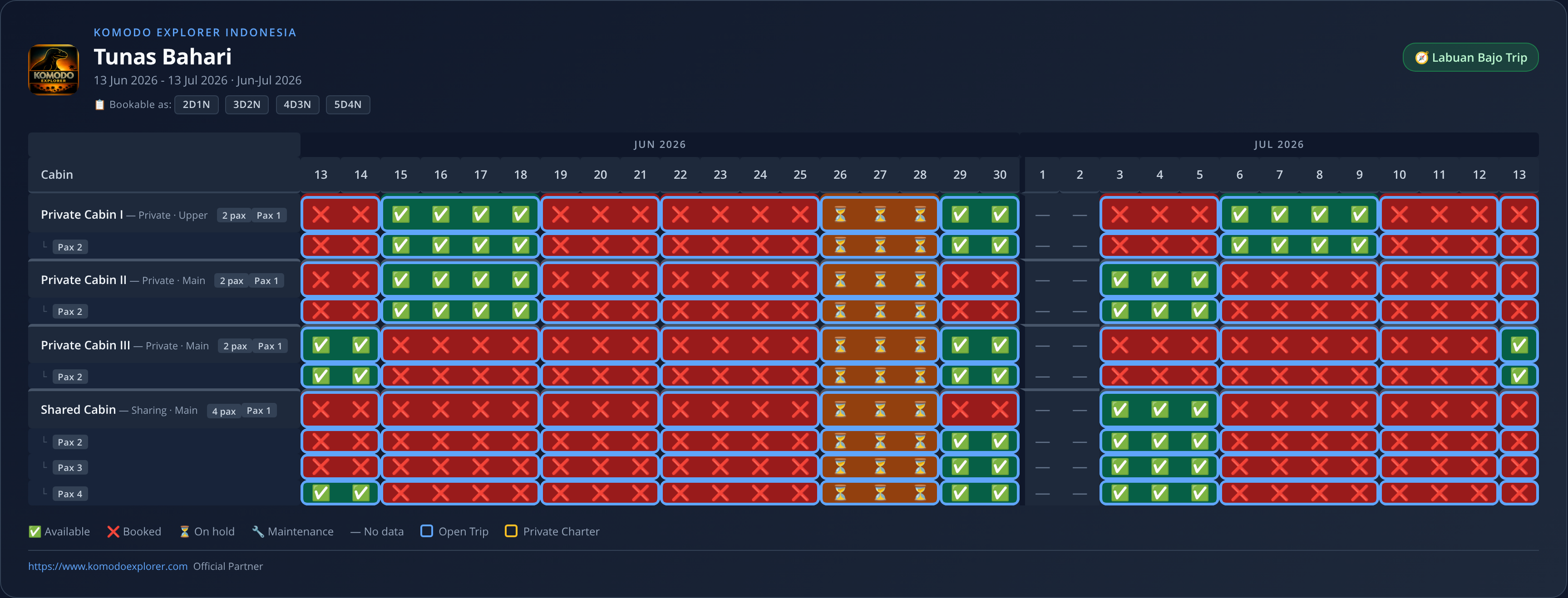The width and height of the screenshot is (1568, 598).
Task: Select the 2D1N booking option
Action: point(196,105)
